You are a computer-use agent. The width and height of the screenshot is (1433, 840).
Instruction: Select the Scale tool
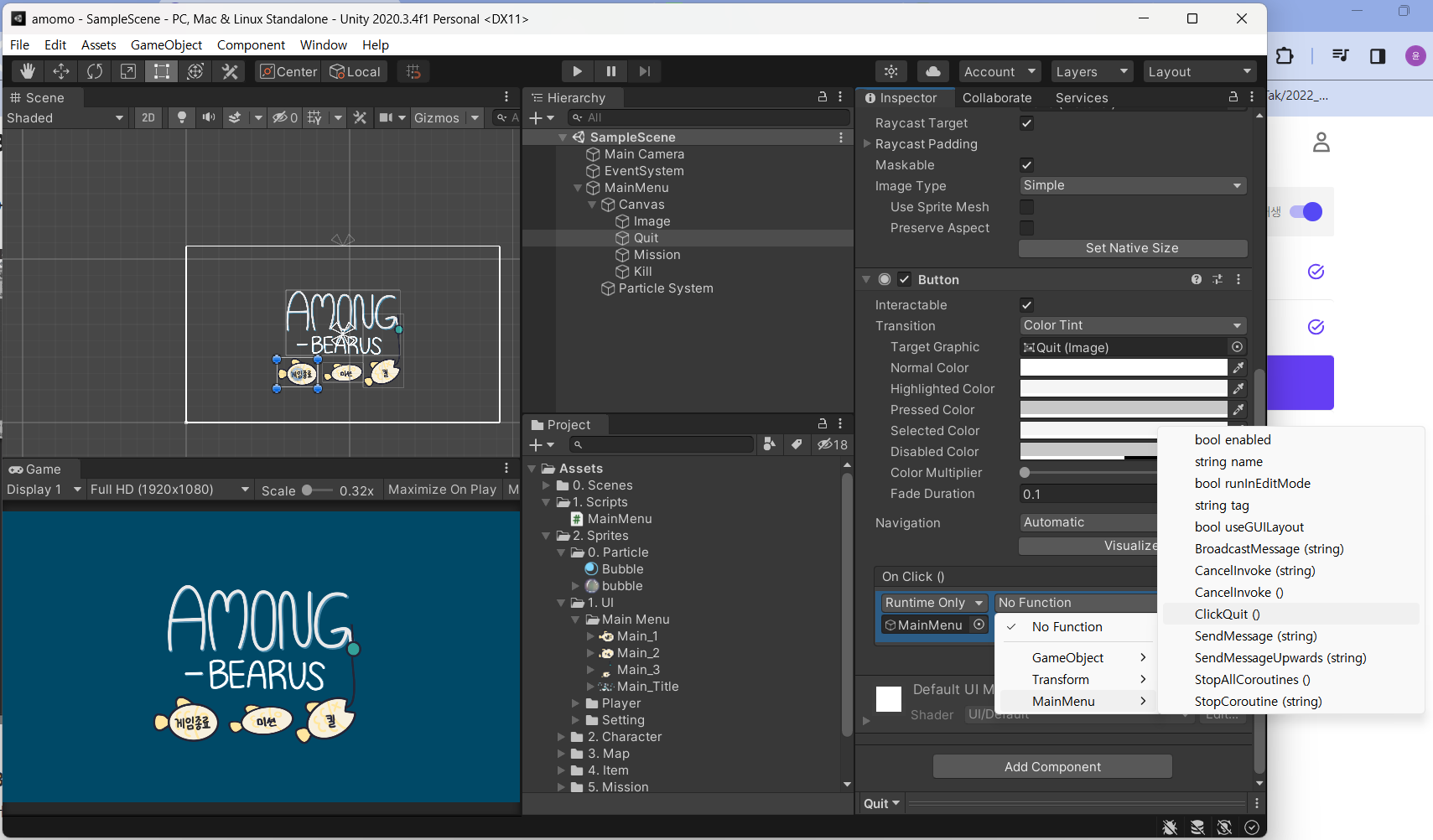128,71
